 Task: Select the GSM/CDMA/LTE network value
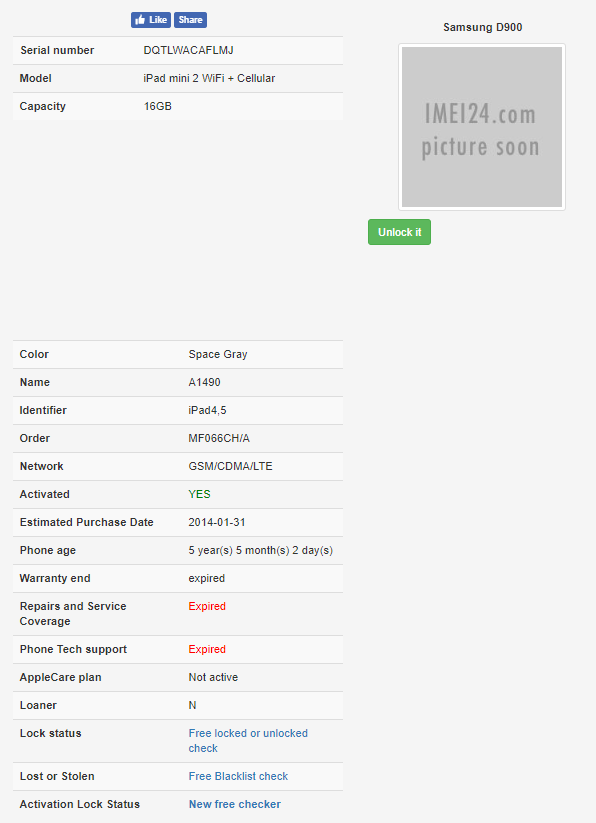[230, 466]
